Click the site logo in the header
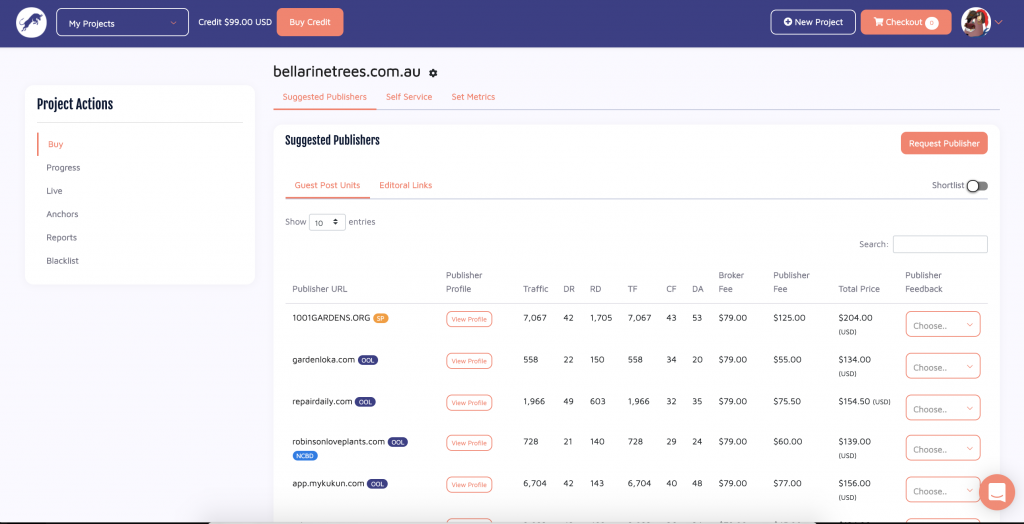This screenshot has height=524, width=1024. pos(31,22)
